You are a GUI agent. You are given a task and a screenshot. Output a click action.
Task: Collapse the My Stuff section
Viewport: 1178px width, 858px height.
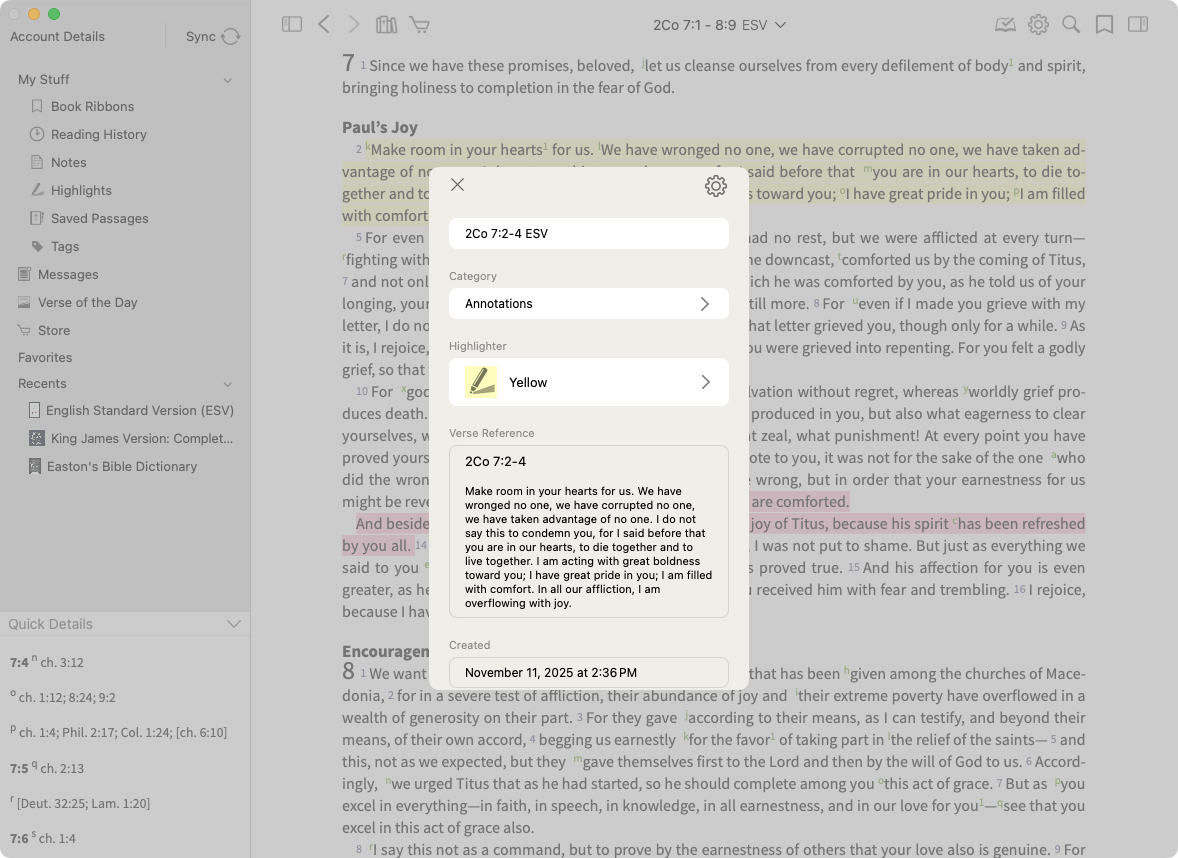click(x=228, y=80)
